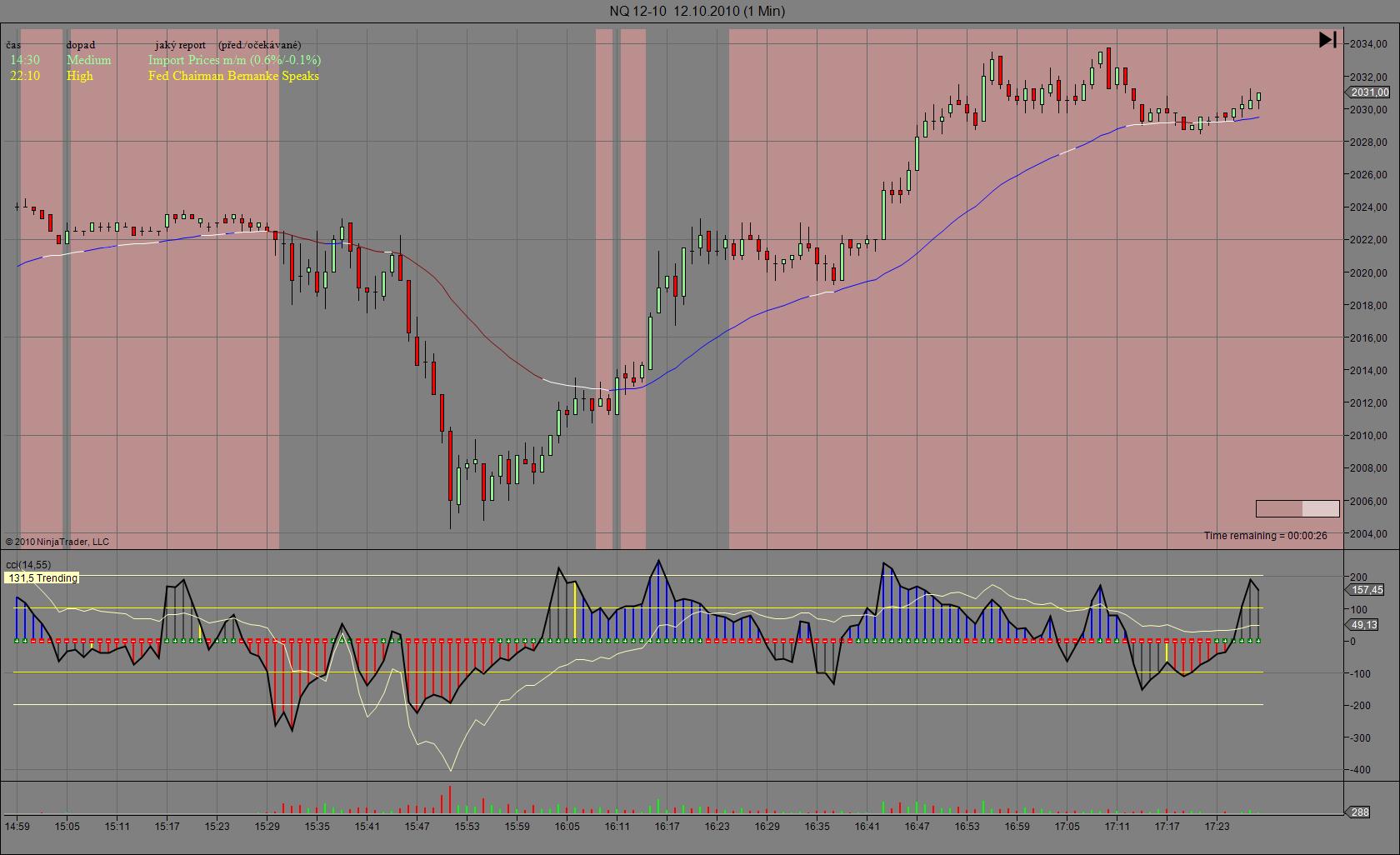Screen dimensions: 1400x855
Task: Click the 2004,00 price axis label
Action: [x=1369, y=534]
